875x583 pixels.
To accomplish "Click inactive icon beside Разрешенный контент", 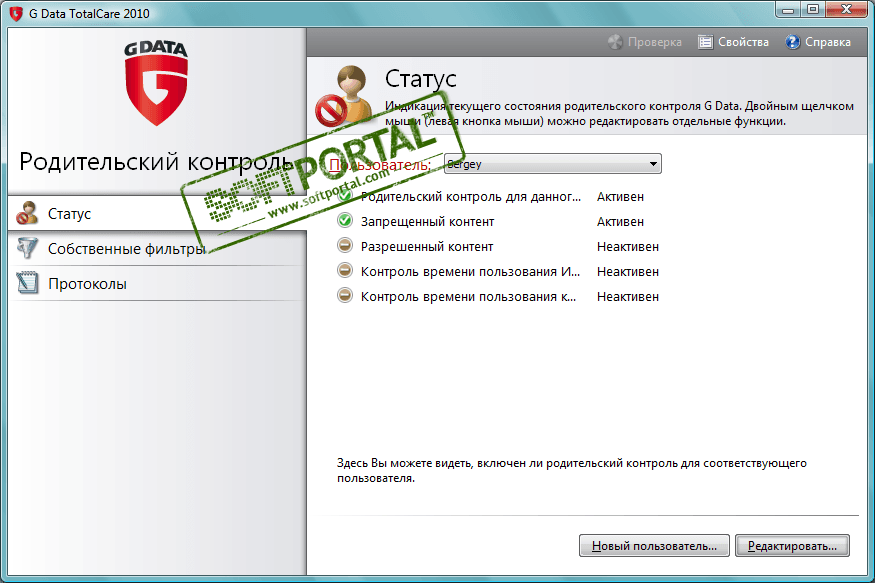I will pos(345,245).
